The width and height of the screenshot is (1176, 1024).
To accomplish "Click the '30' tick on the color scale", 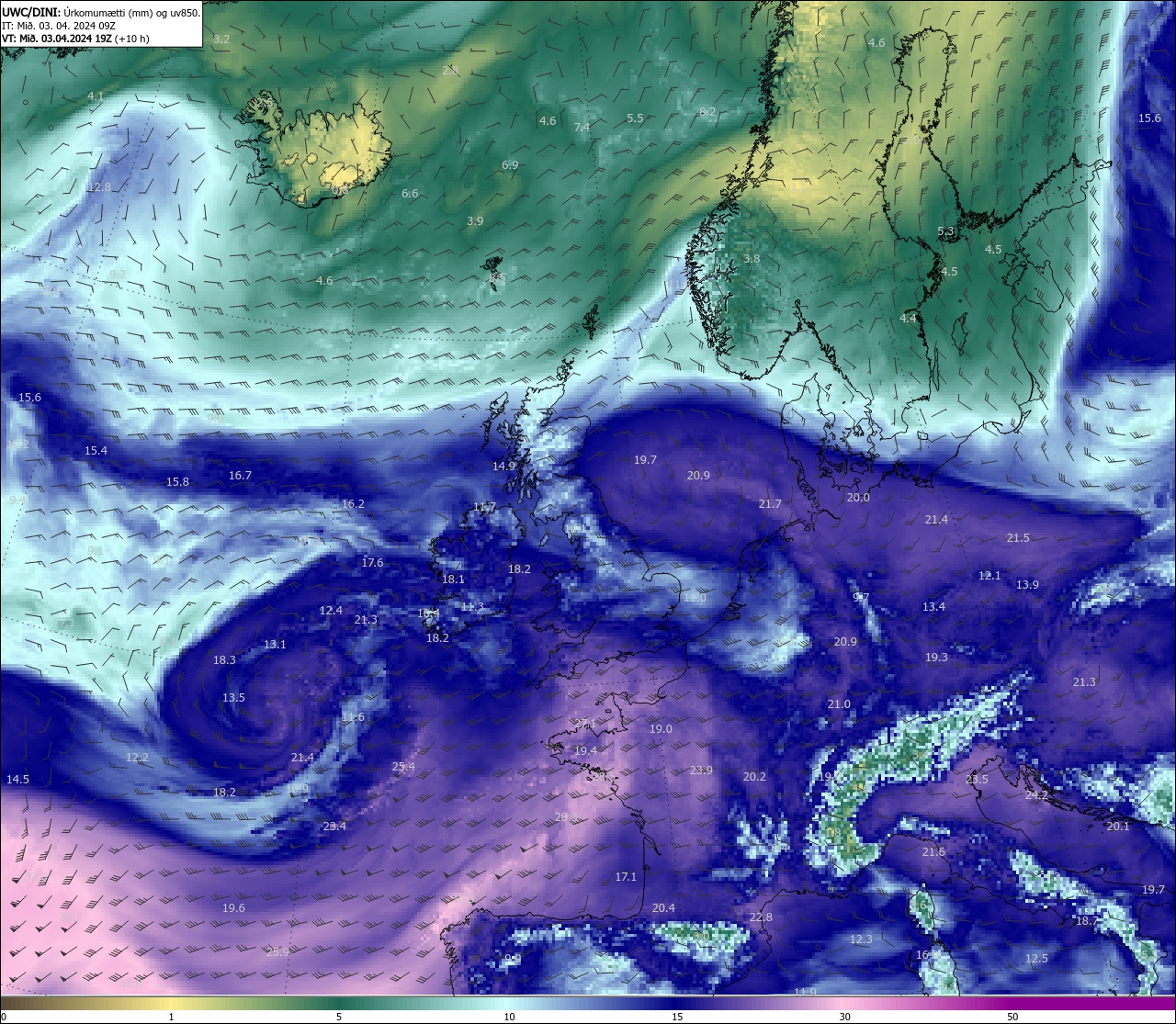I will pyautogui.click(x=844, y=1017).
